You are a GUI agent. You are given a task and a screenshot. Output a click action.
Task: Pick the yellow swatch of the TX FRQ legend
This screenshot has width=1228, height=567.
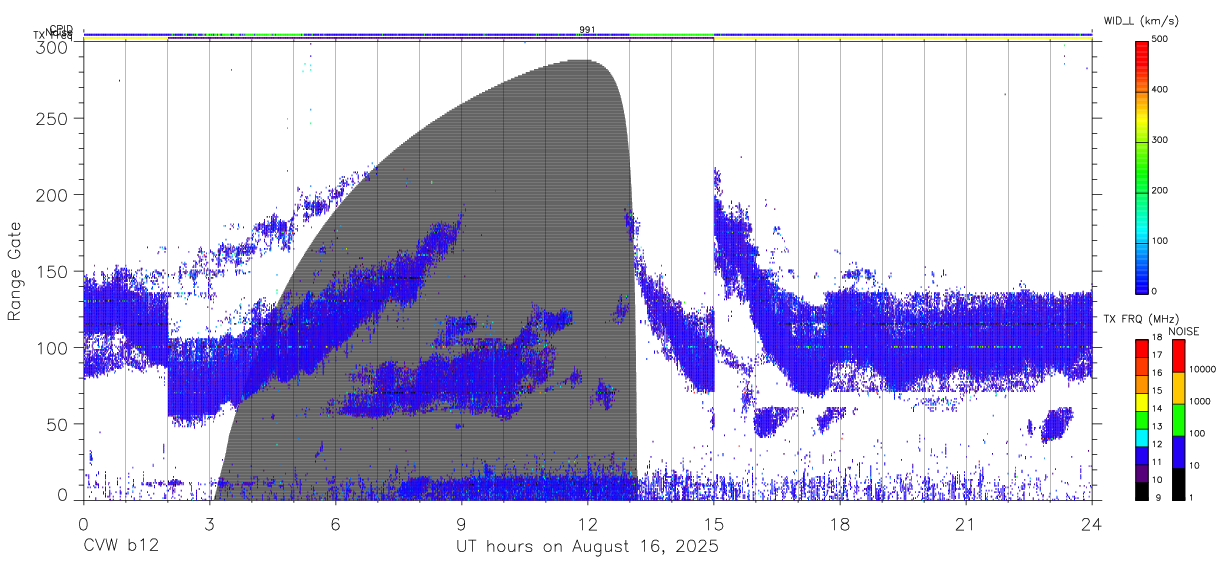click(1142, 402)
